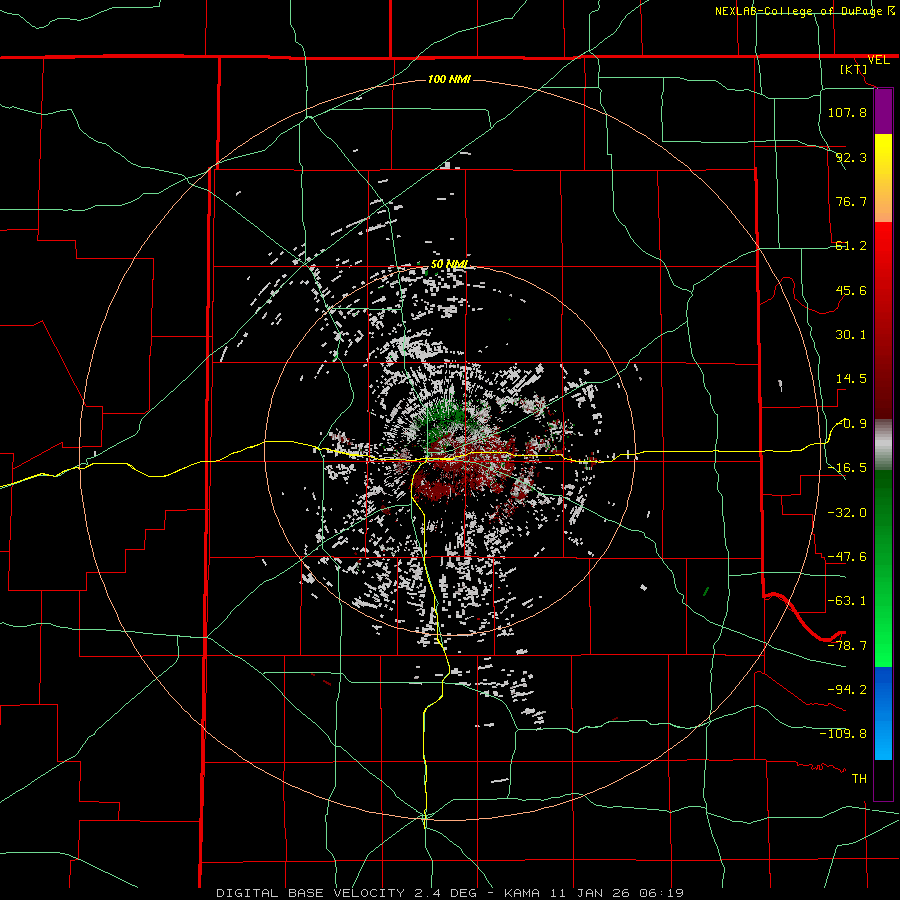900x900 pixels.
Task: Click the -109.8 velocity scale value
Action: click(x=843, y=734)
